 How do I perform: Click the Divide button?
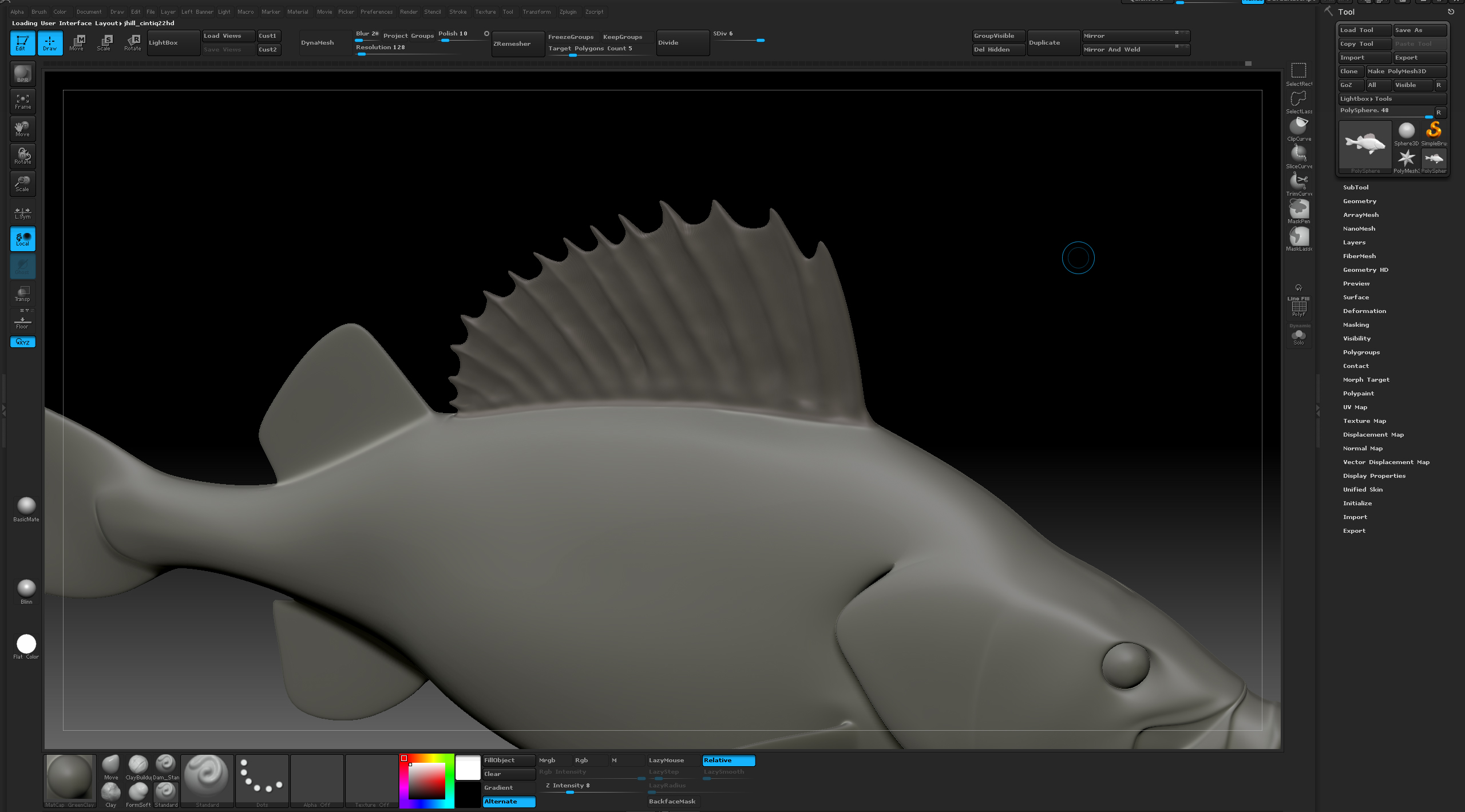click(683, 43)
